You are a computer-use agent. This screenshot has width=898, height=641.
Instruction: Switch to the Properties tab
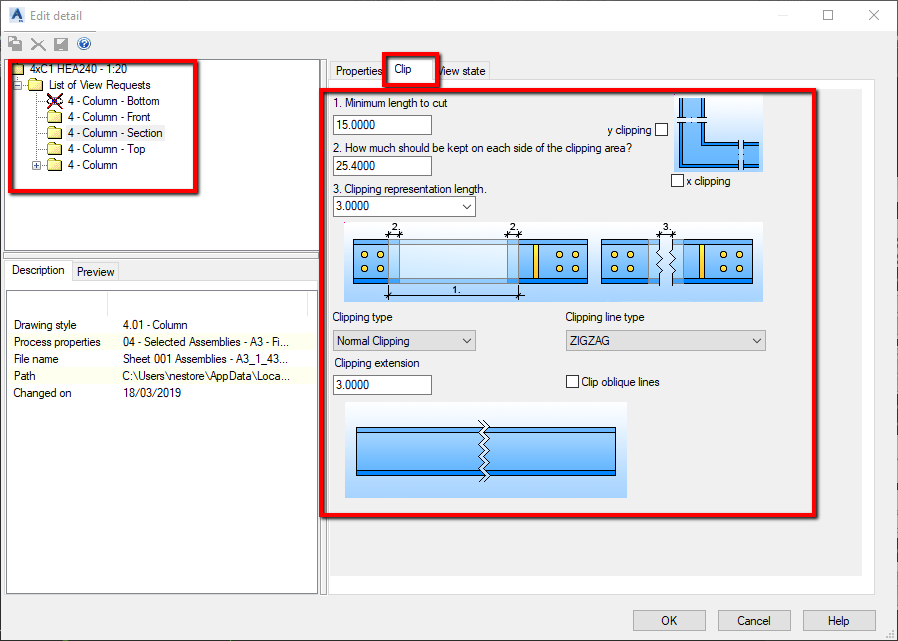pos(357,70)
